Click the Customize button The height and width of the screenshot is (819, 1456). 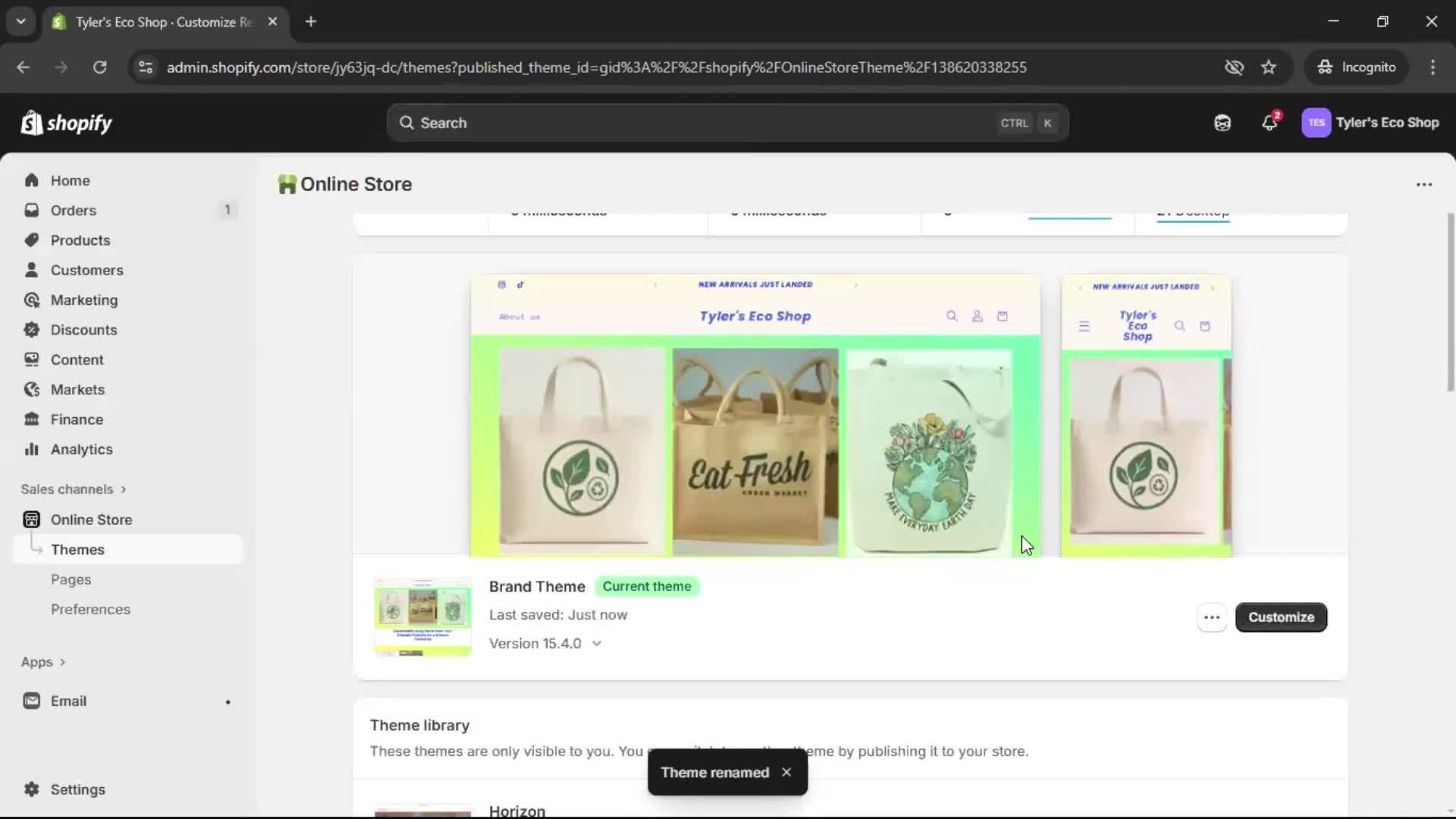[x=1281, y=617]
